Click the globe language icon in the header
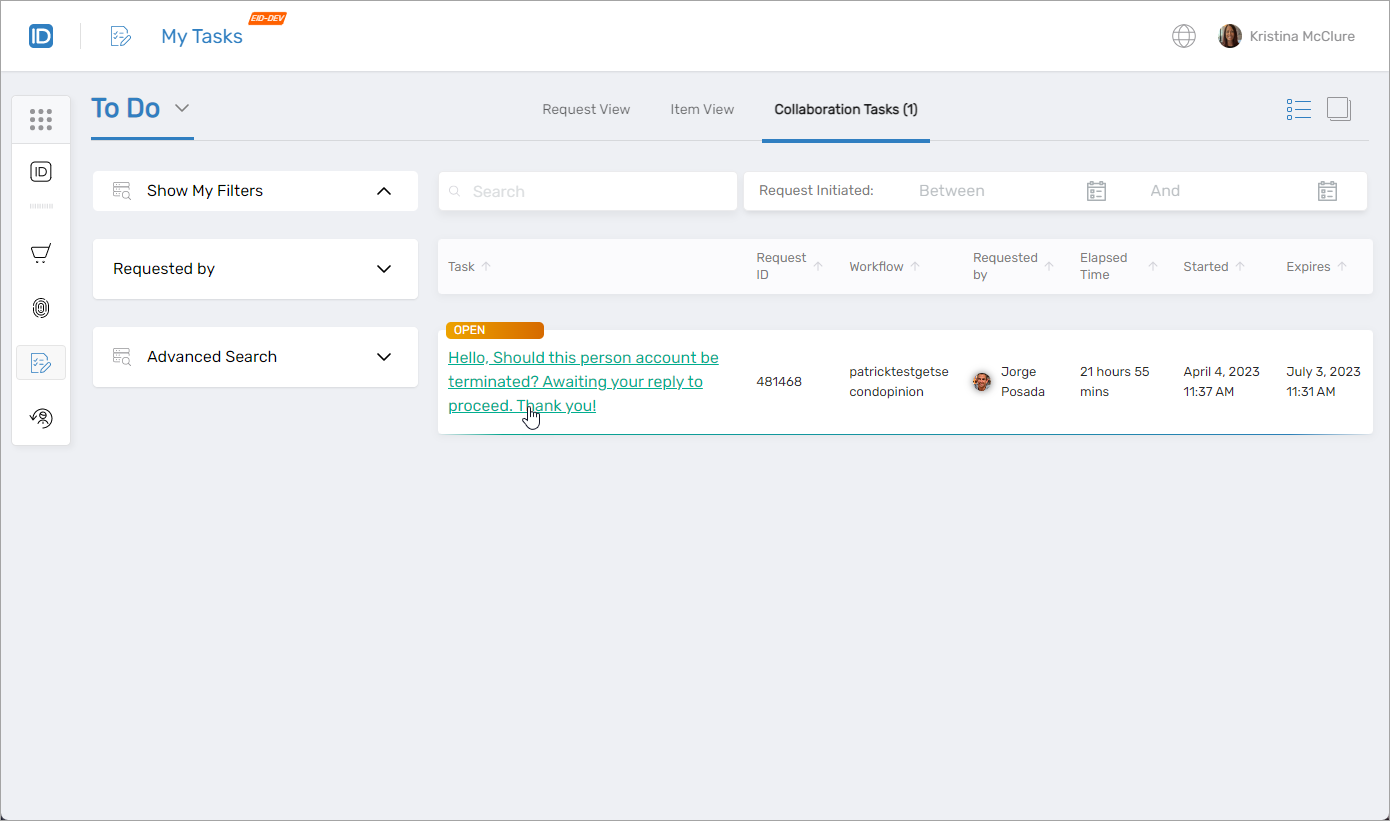 pos(1183,35)
